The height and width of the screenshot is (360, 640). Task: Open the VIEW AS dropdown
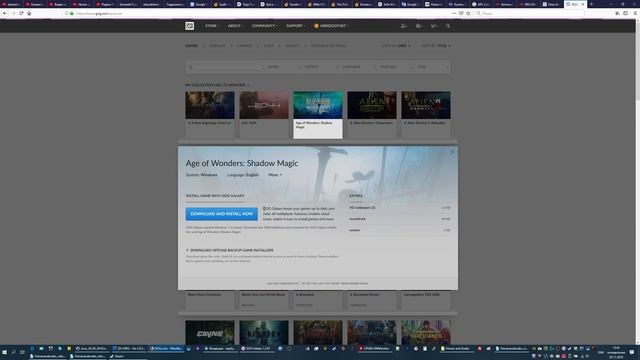[396, 46]
